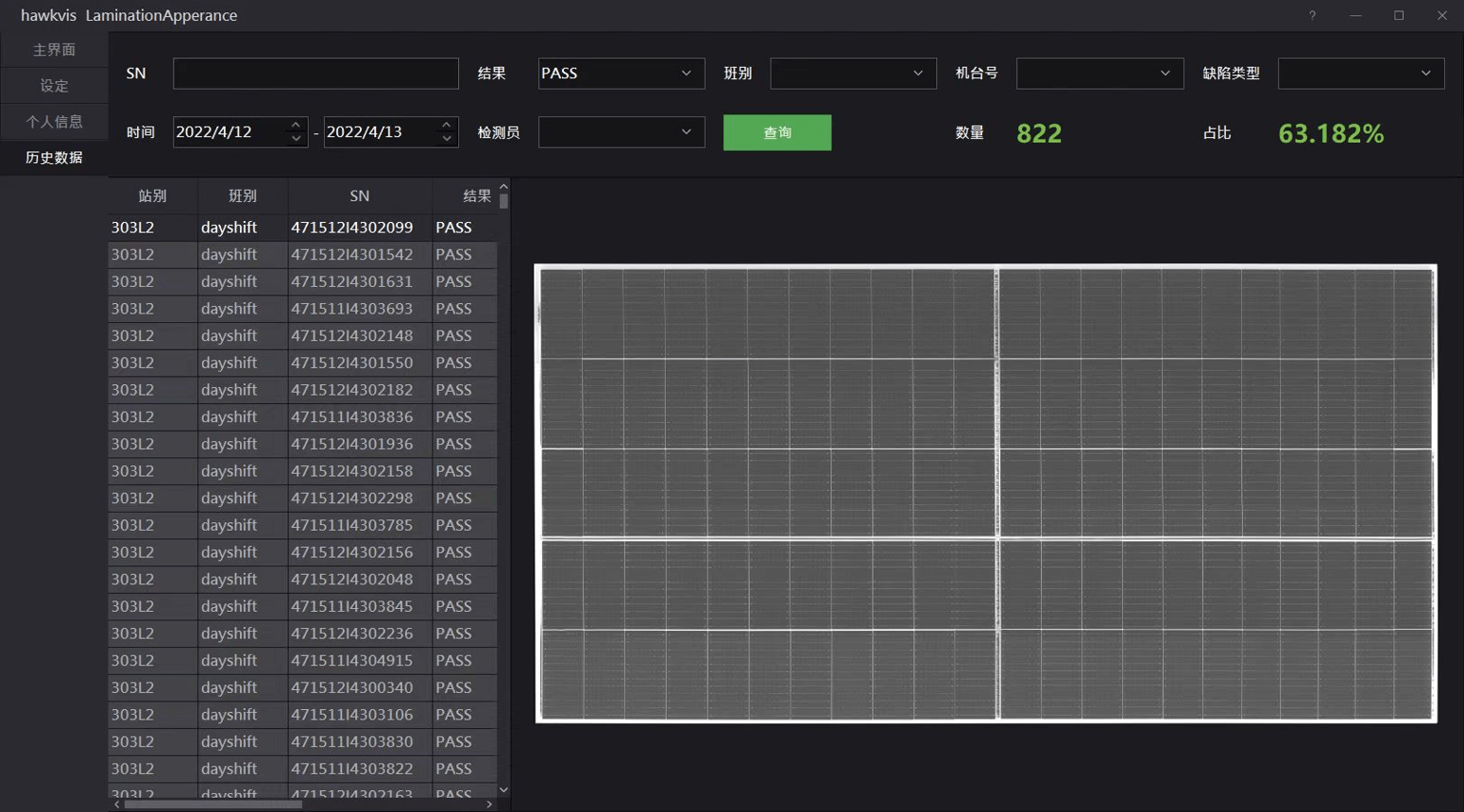Open the 个人信息 personal info tab
Viewport: 1464px width, 812px height.
click(54, 121)
